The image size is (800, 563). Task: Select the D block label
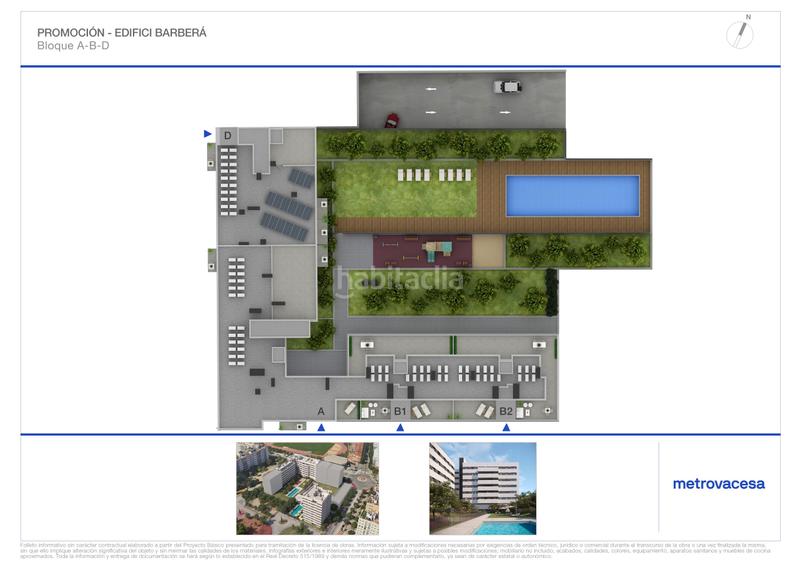pyautogui.click(x=228, y=135)
